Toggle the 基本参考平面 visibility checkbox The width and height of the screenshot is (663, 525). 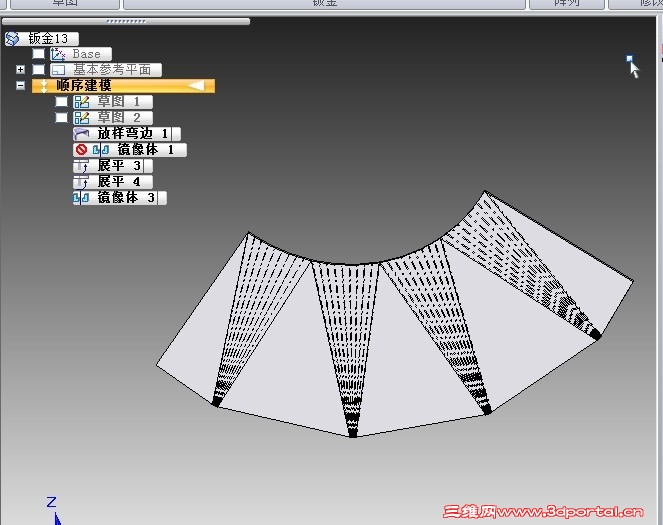coord(38,70)
